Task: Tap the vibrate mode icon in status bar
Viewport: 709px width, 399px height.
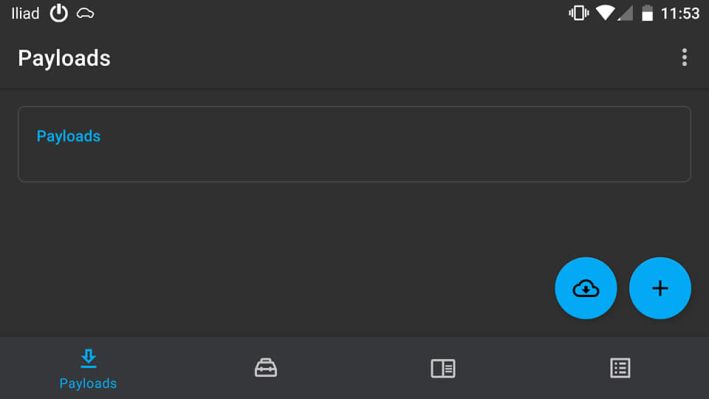Action: click(578, 13)
